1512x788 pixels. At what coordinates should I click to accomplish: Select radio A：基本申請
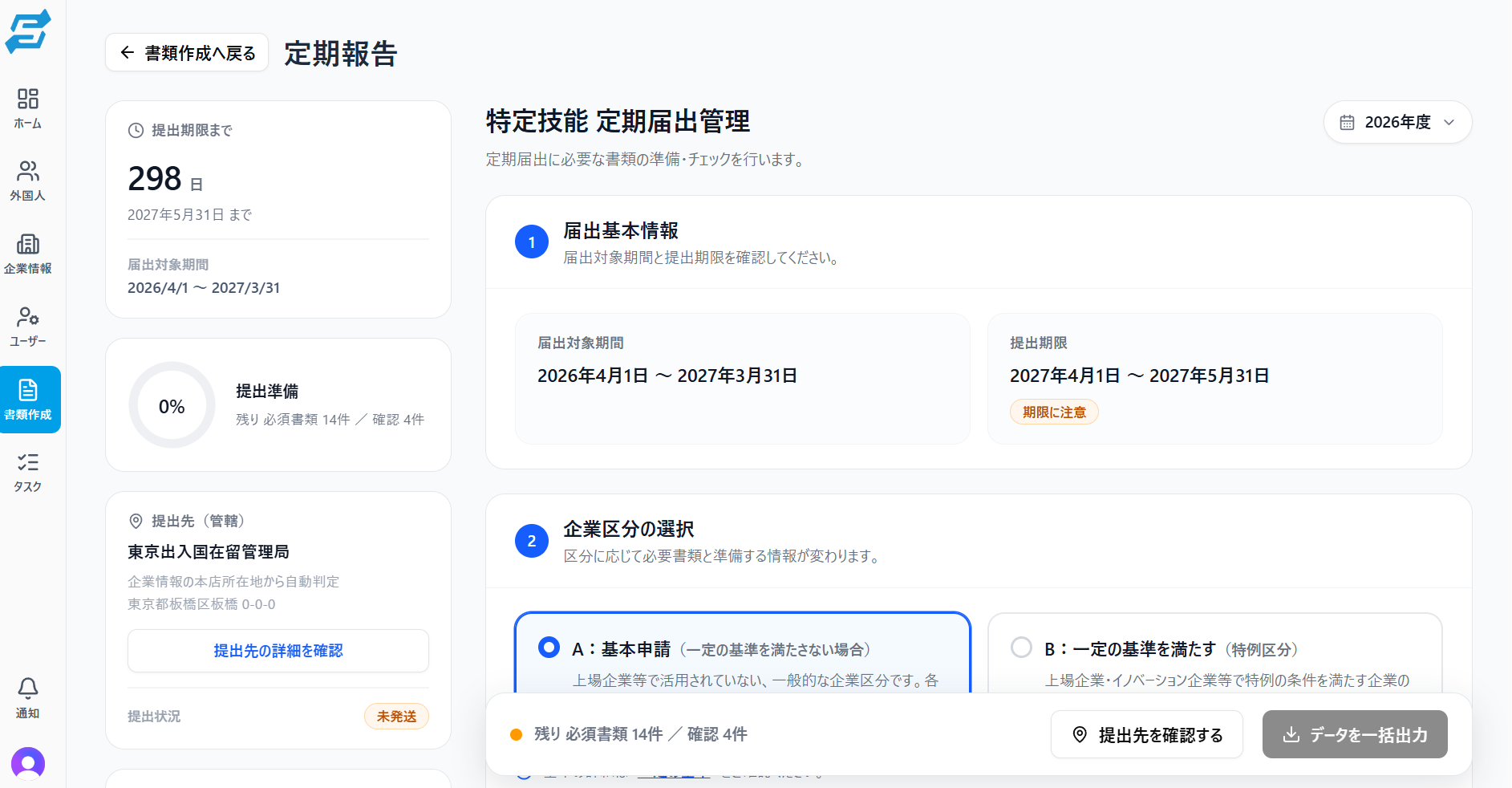click(549, 648)
